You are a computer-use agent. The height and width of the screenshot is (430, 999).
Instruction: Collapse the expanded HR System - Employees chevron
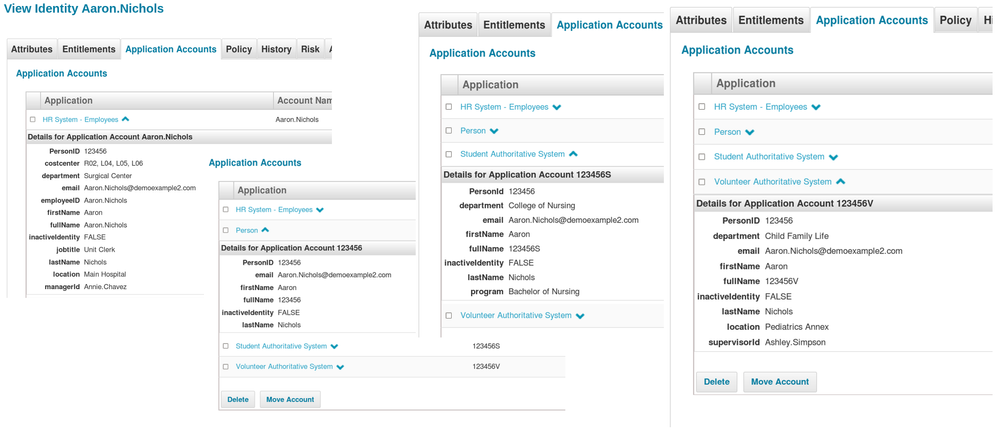(x=126, y=120)
